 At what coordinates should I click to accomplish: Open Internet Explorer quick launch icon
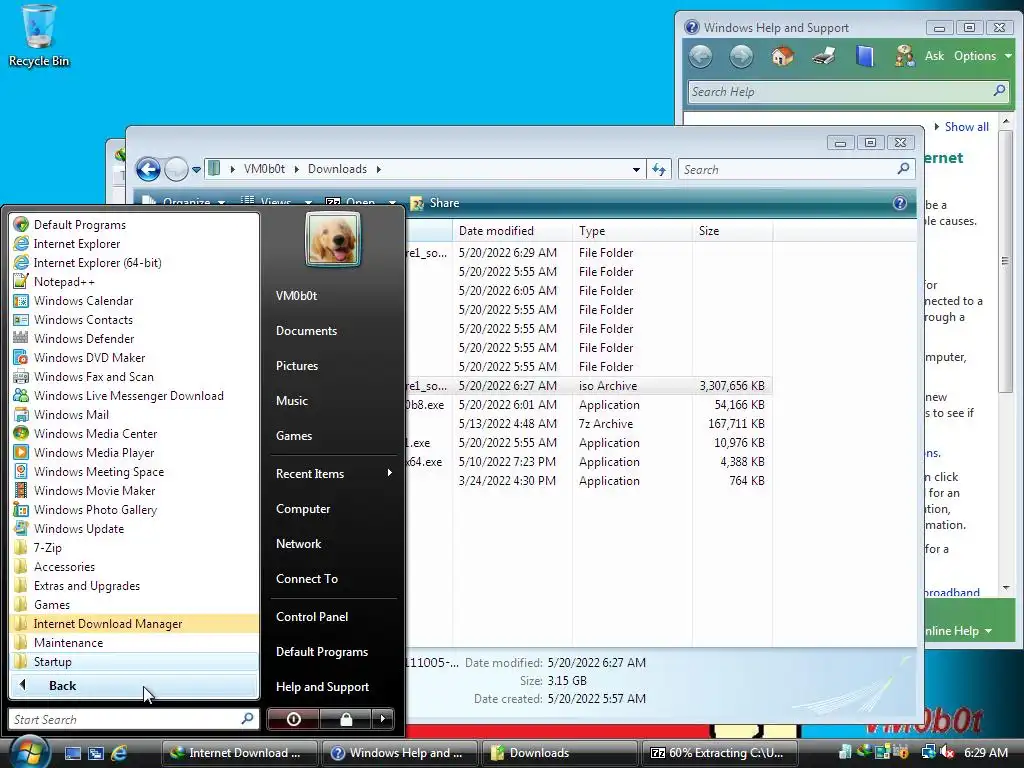pos(119,753)
